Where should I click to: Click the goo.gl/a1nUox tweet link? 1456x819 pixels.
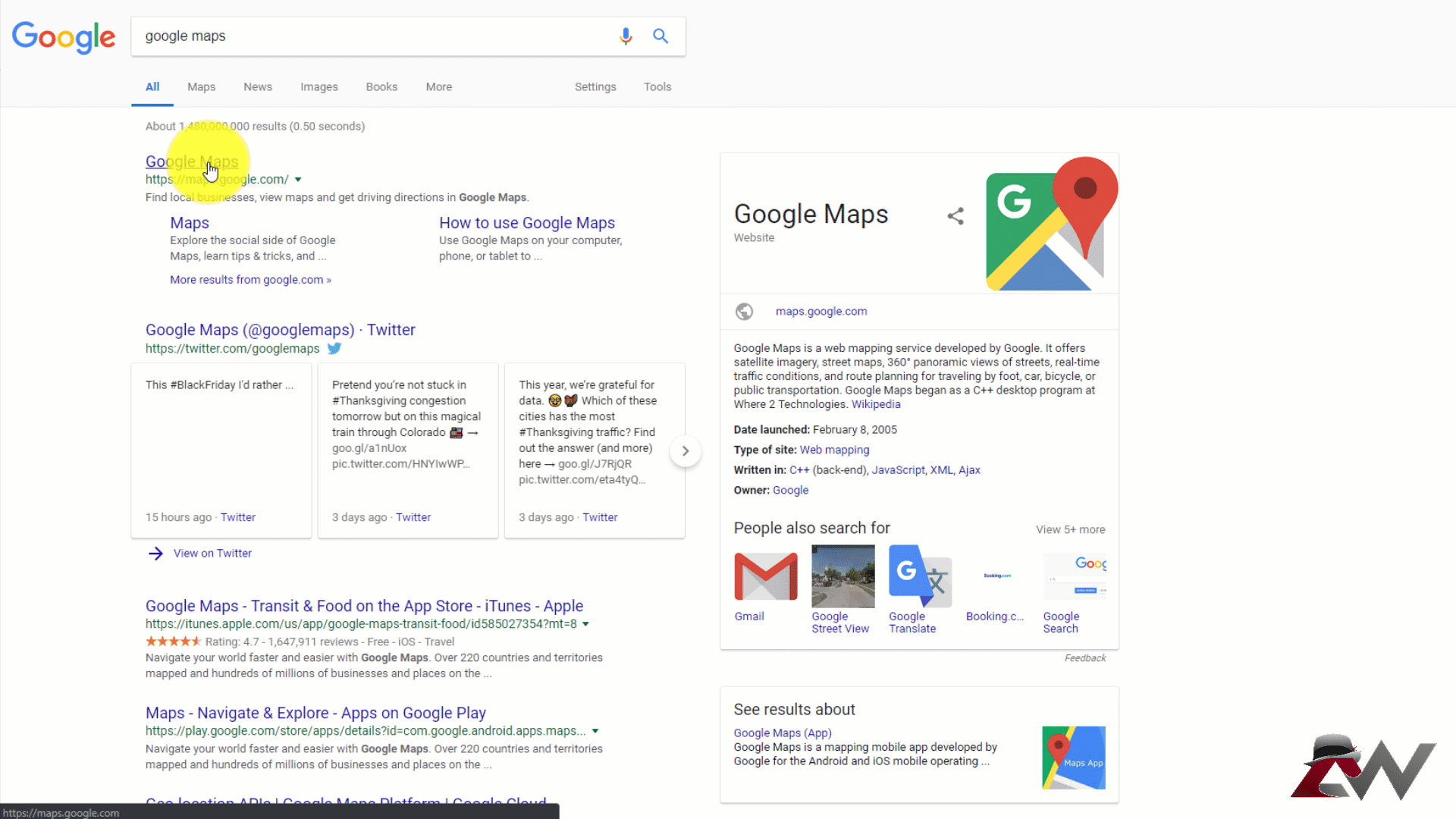click(x=369, y=448)
